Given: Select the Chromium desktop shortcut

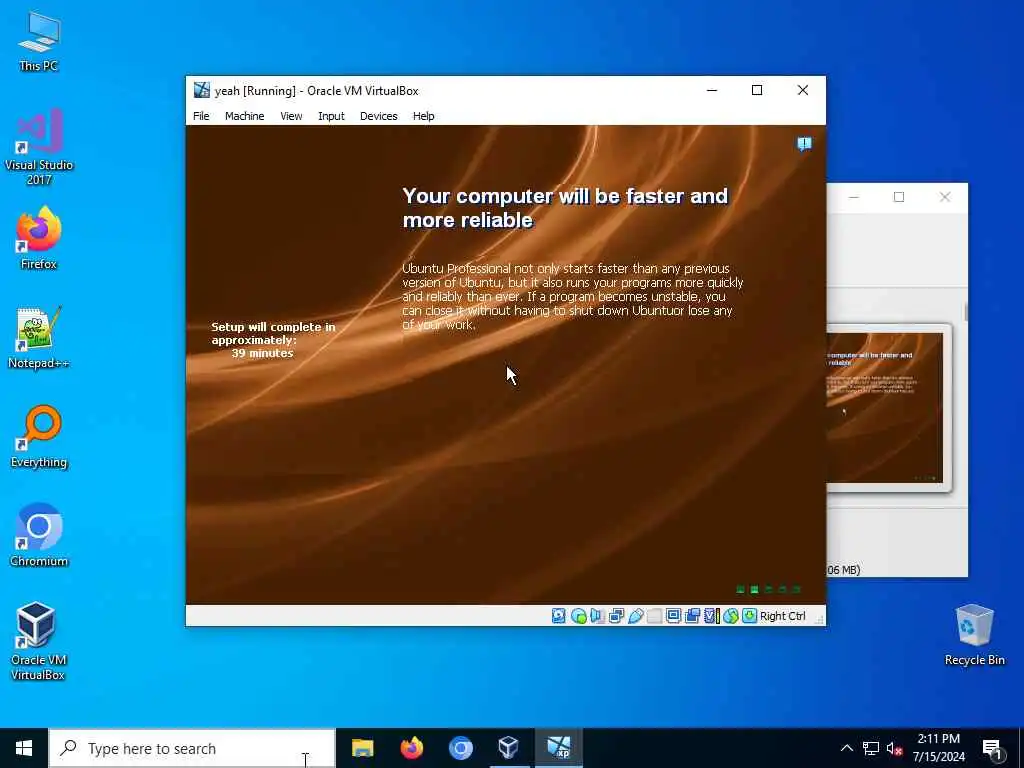Looking at the screenshot, I should (39, 536).
